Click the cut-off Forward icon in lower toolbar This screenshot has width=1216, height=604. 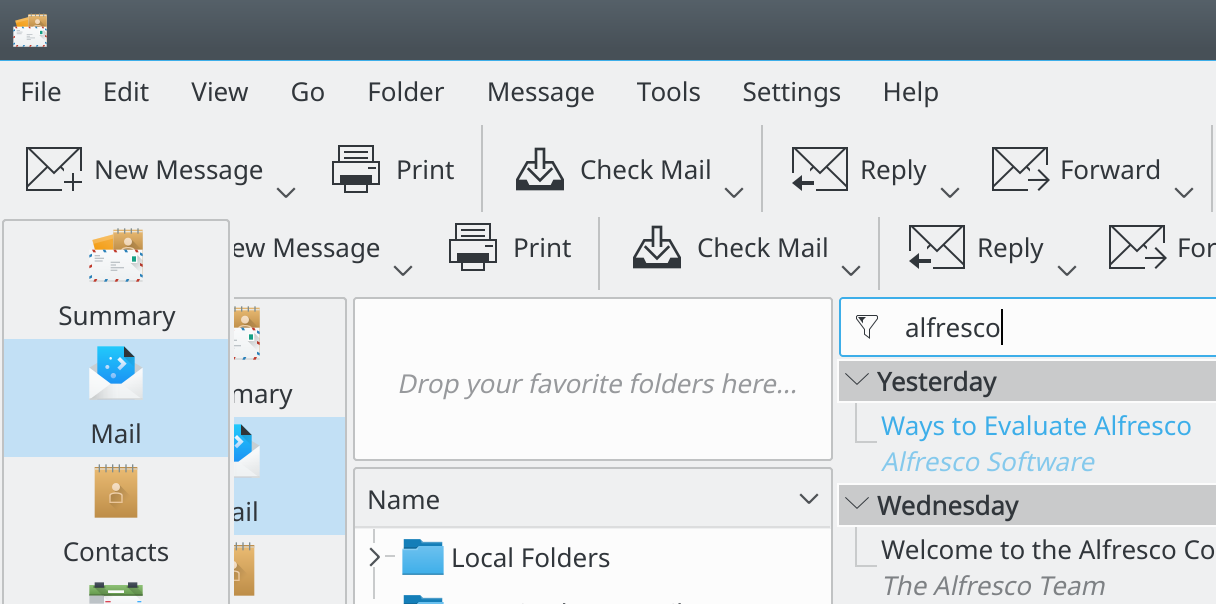tap(1137, 247)
